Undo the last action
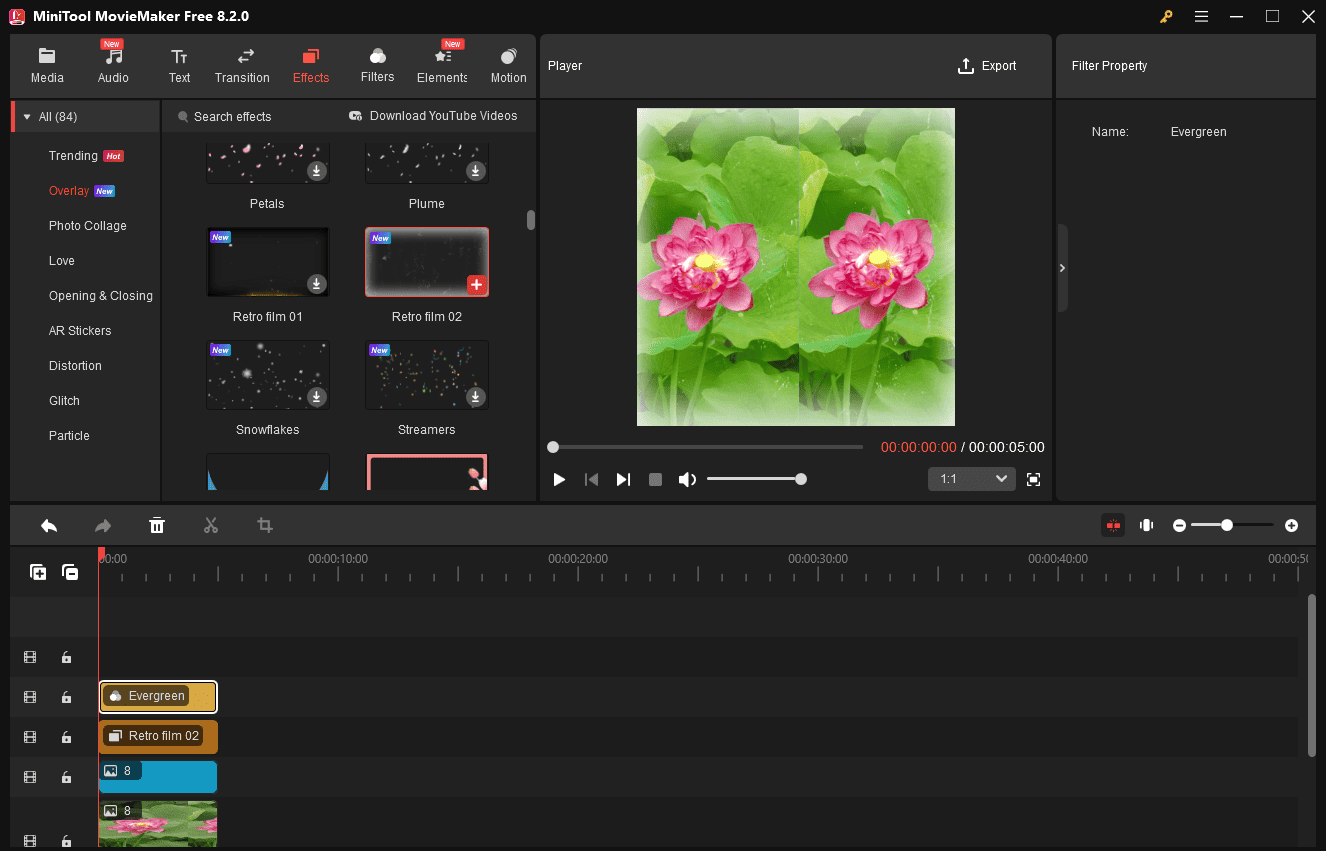The image size is (1326, 851). click(49, 525)
